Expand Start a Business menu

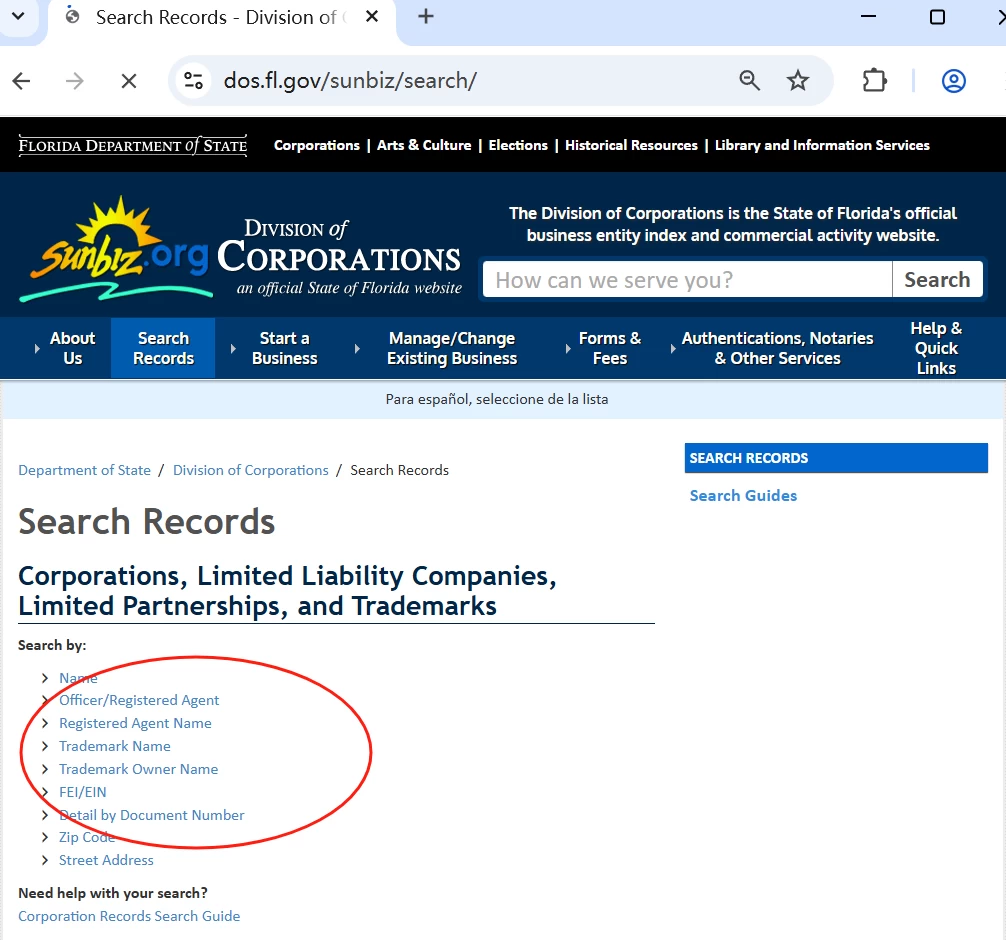coord(284,348)
